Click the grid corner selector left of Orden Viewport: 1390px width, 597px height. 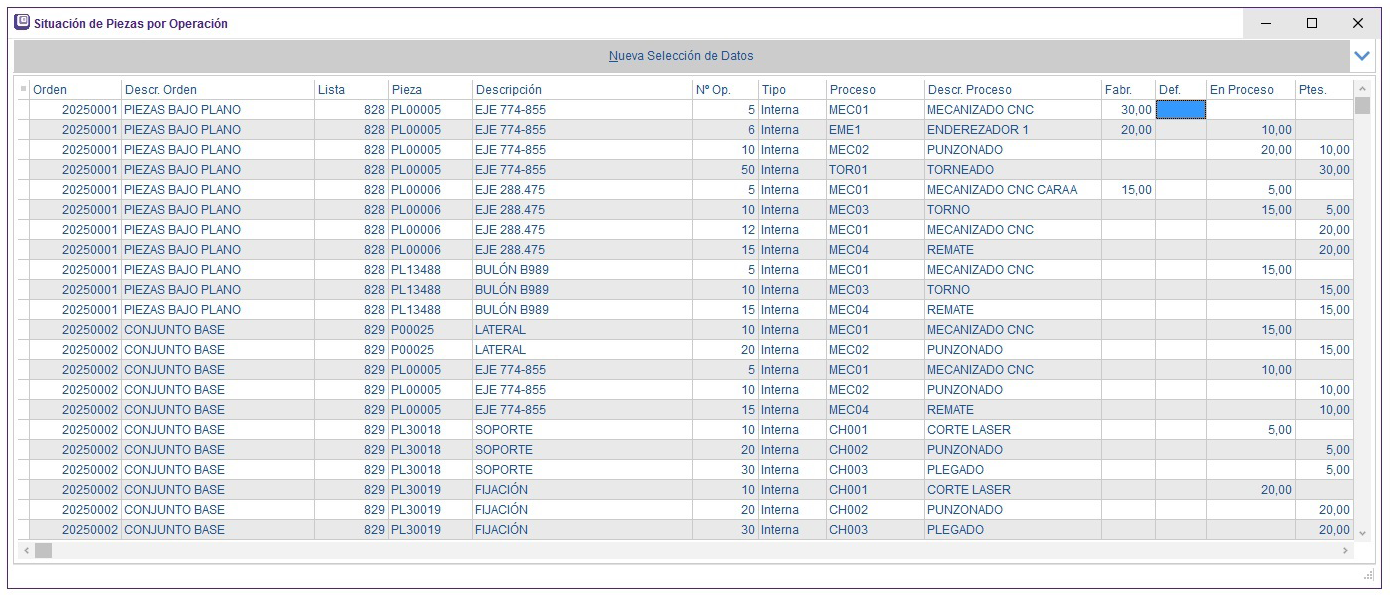click(23, 89)
